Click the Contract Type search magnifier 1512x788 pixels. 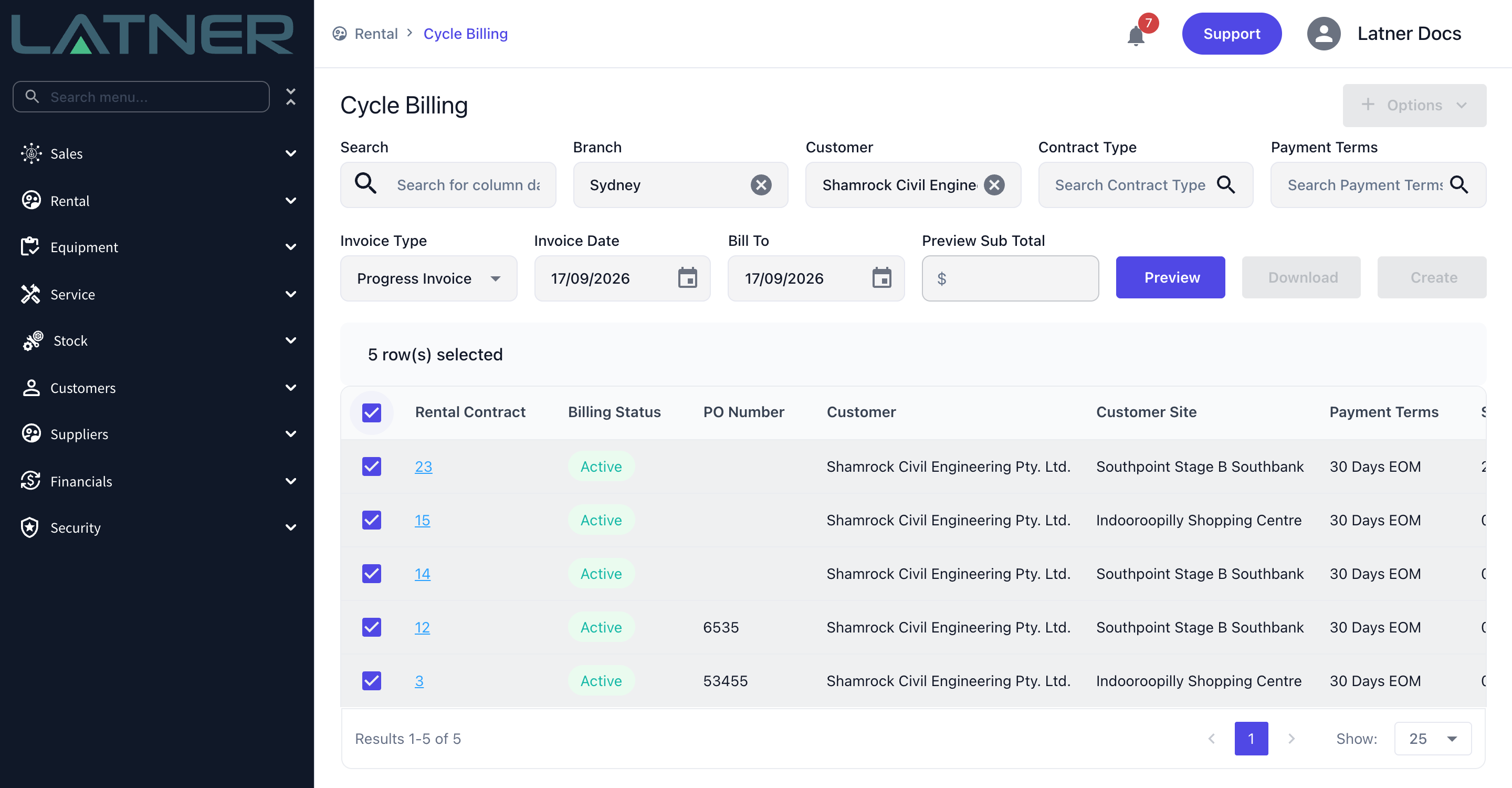click(1225, 185)
